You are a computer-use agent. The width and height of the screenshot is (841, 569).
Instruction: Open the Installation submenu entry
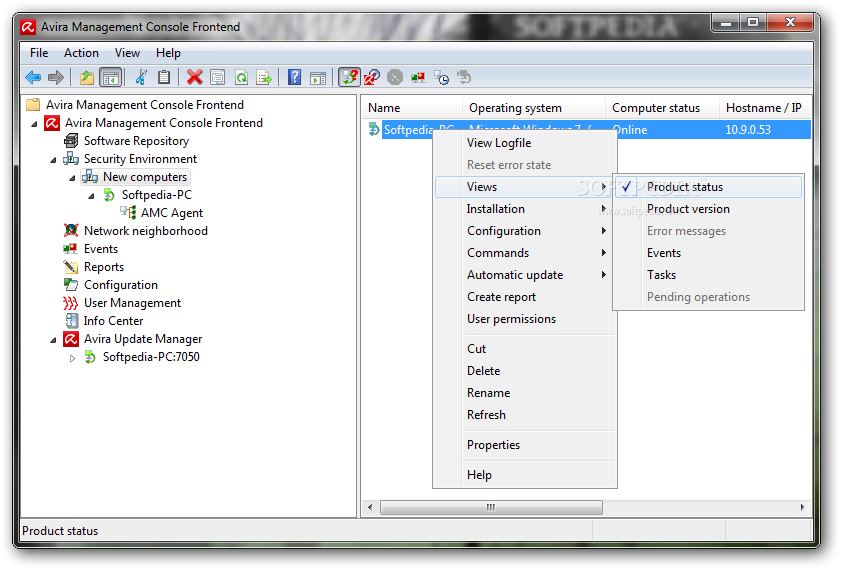coord(525,209)
